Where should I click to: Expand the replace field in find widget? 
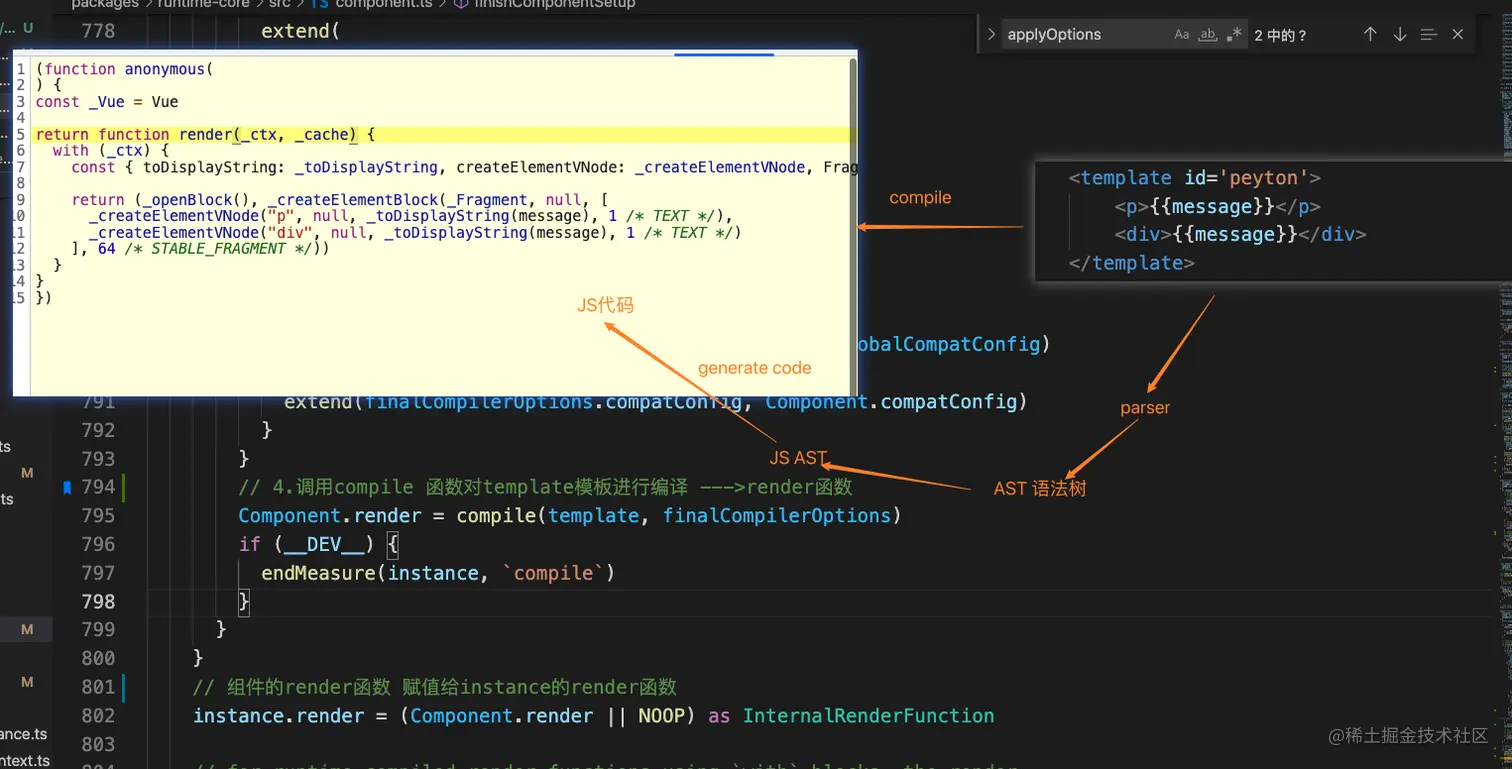pos(991,34)
